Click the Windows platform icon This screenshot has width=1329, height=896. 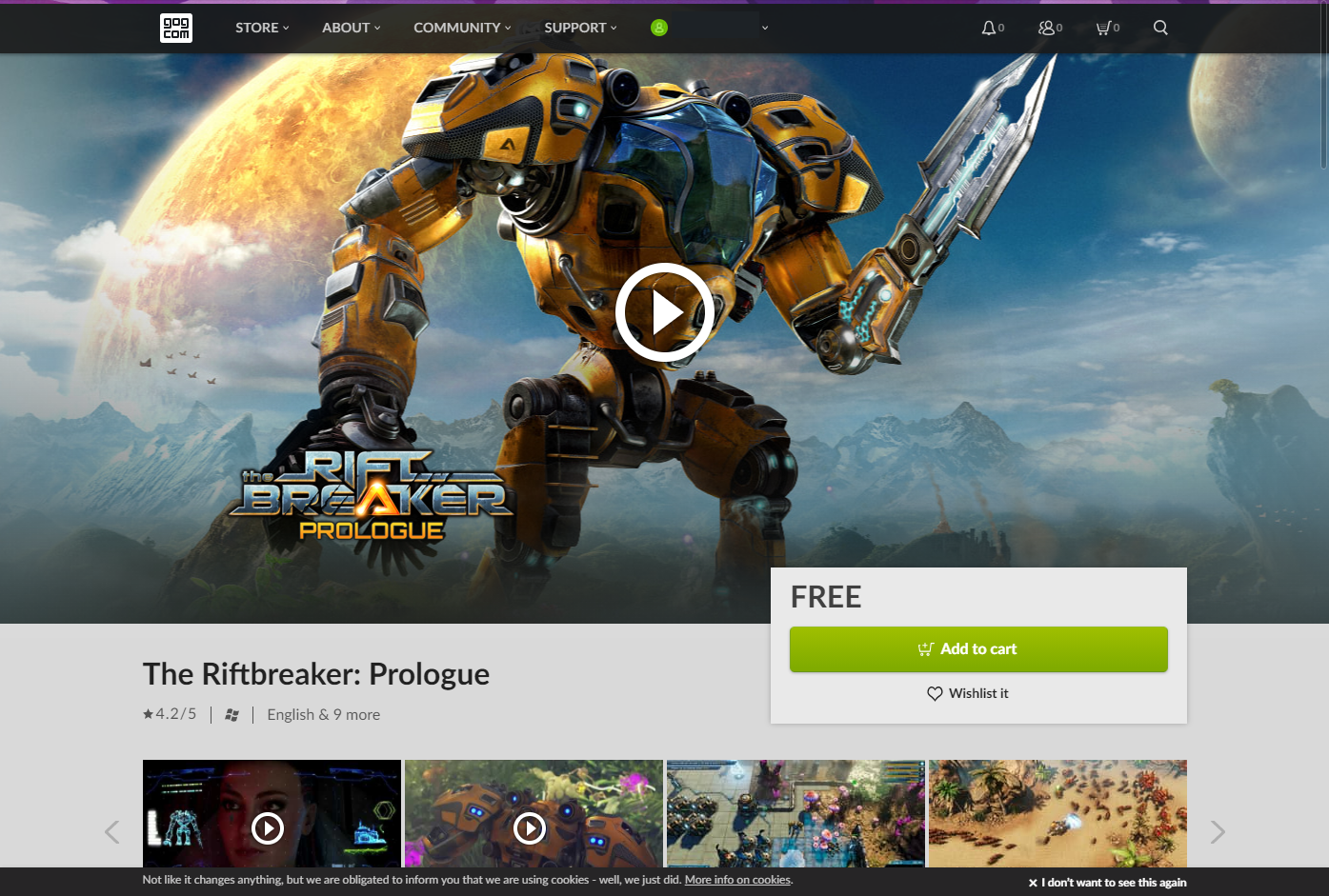pos(232,715)
